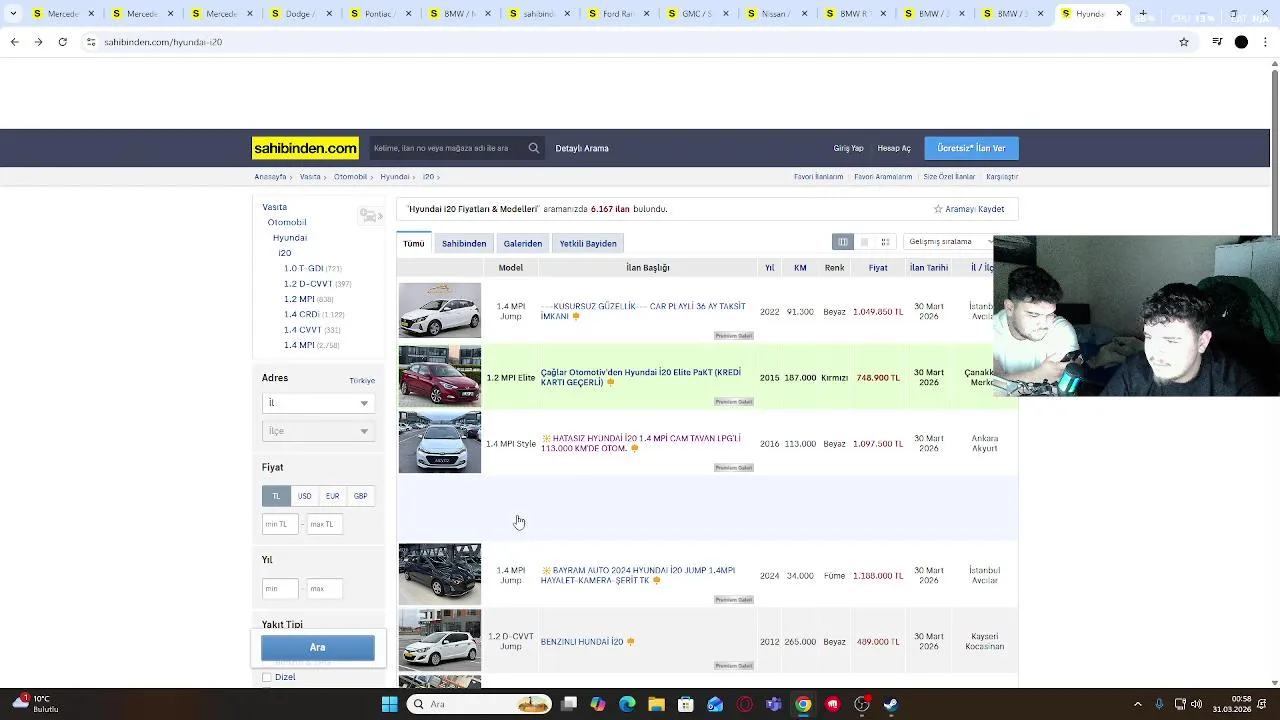Reload the page with the refresh icon
The width and height of the screenshot is (1280, 720).
[x=62, y=42]
